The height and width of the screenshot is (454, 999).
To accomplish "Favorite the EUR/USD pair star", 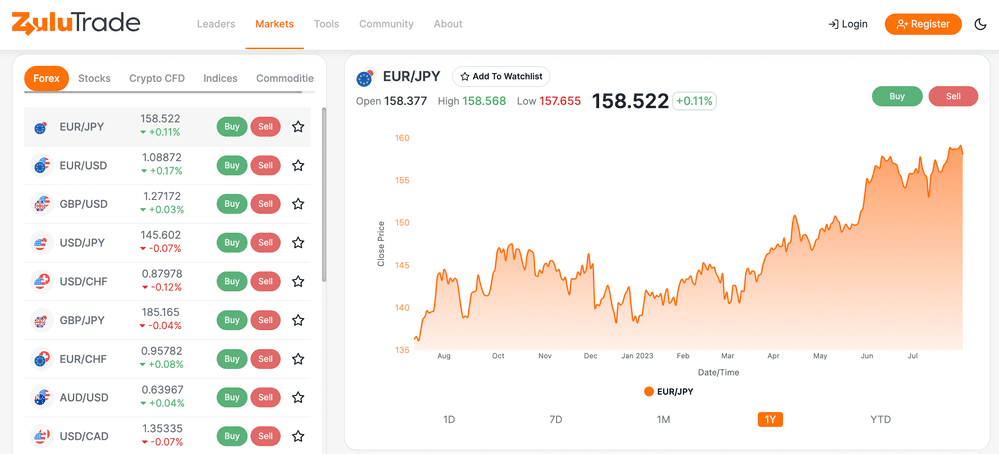I will 298,166.
